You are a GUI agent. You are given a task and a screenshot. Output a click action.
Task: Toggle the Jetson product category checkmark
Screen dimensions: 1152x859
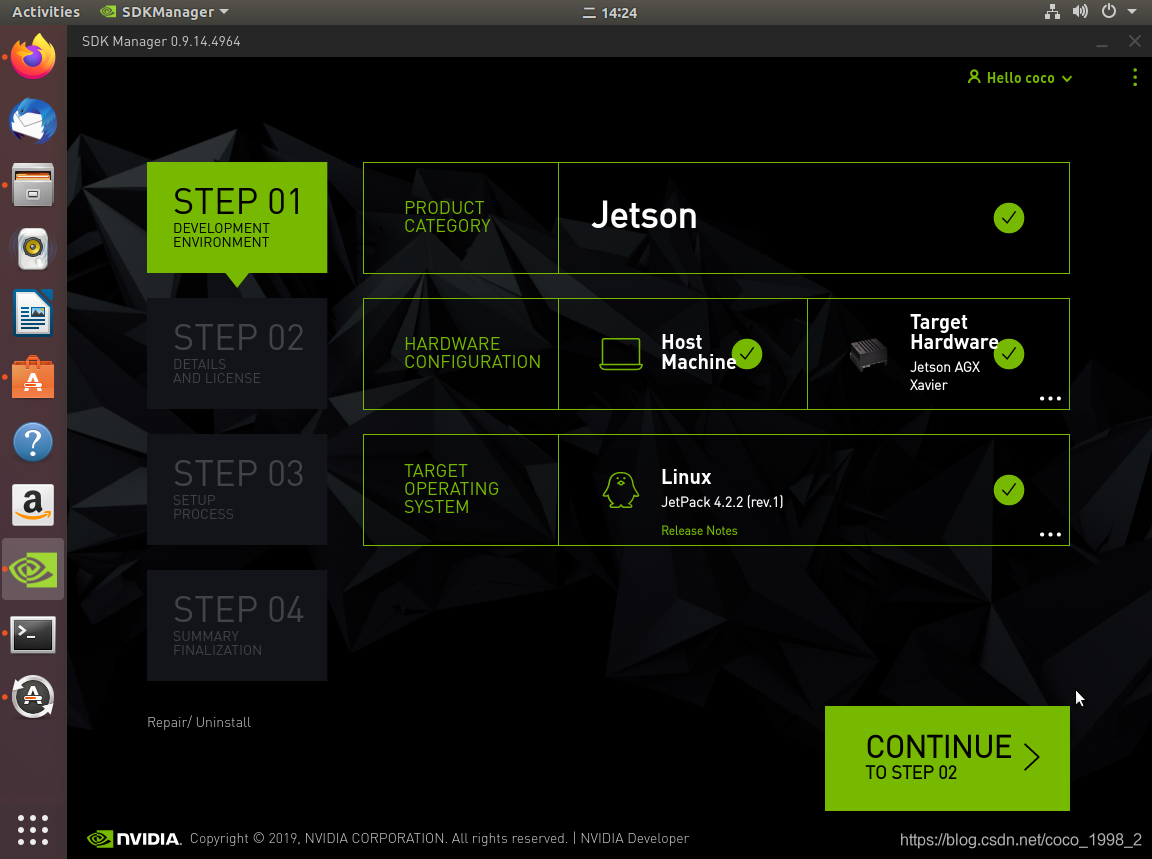pos(1009,218)
